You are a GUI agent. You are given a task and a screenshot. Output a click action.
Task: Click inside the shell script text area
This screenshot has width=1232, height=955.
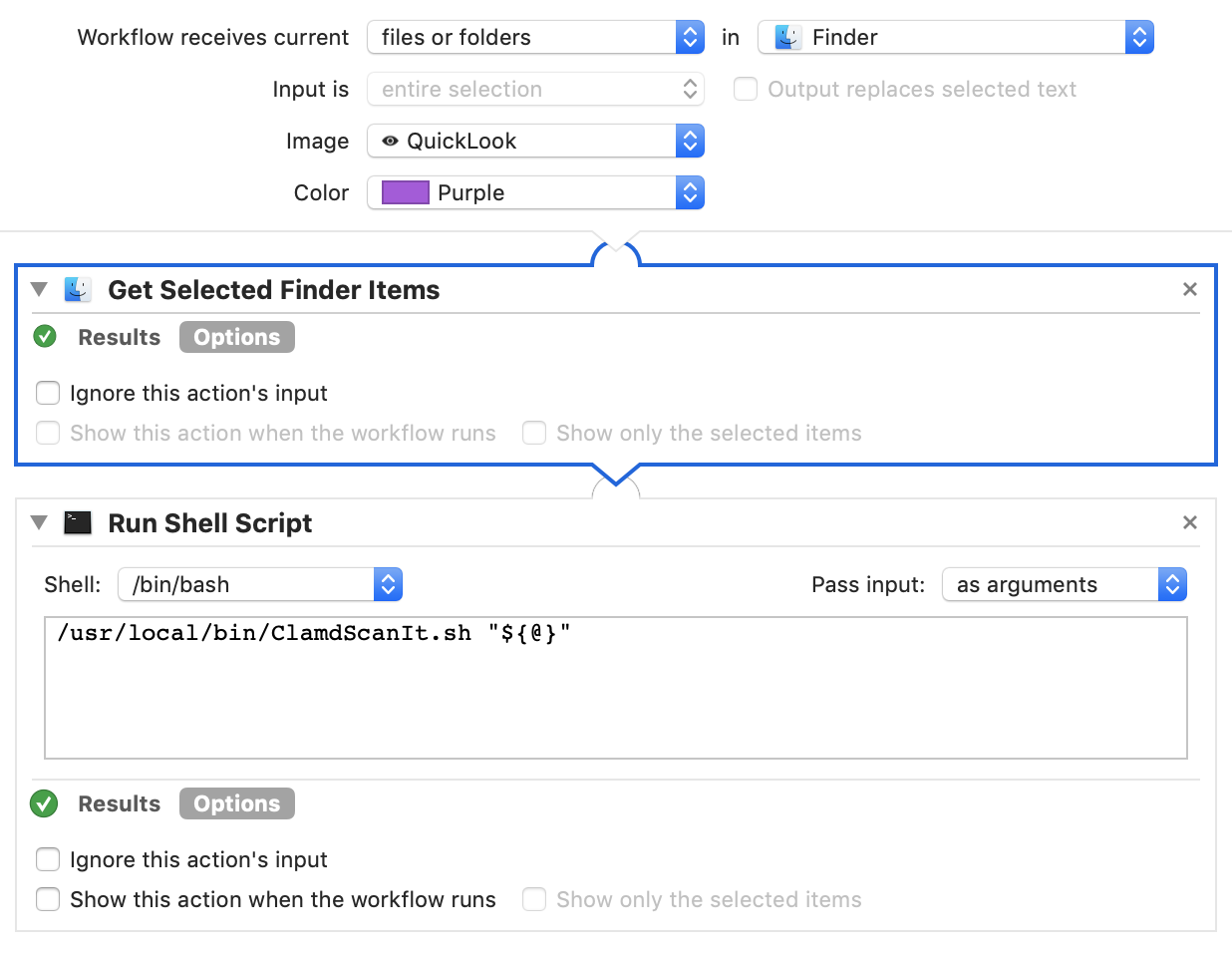pyautogui.click(x=615, y=698)
